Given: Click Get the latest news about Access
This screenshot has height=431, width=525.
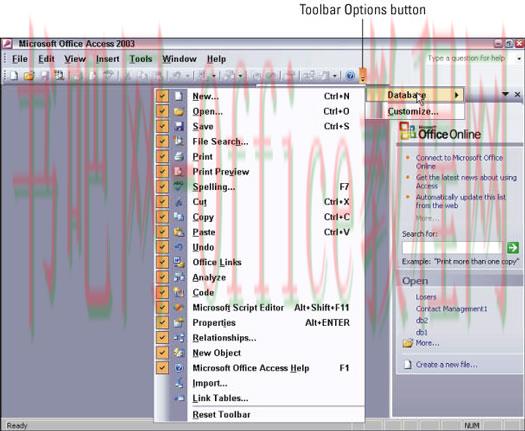Looking at the screenshot, I should (x=466, y=182).
